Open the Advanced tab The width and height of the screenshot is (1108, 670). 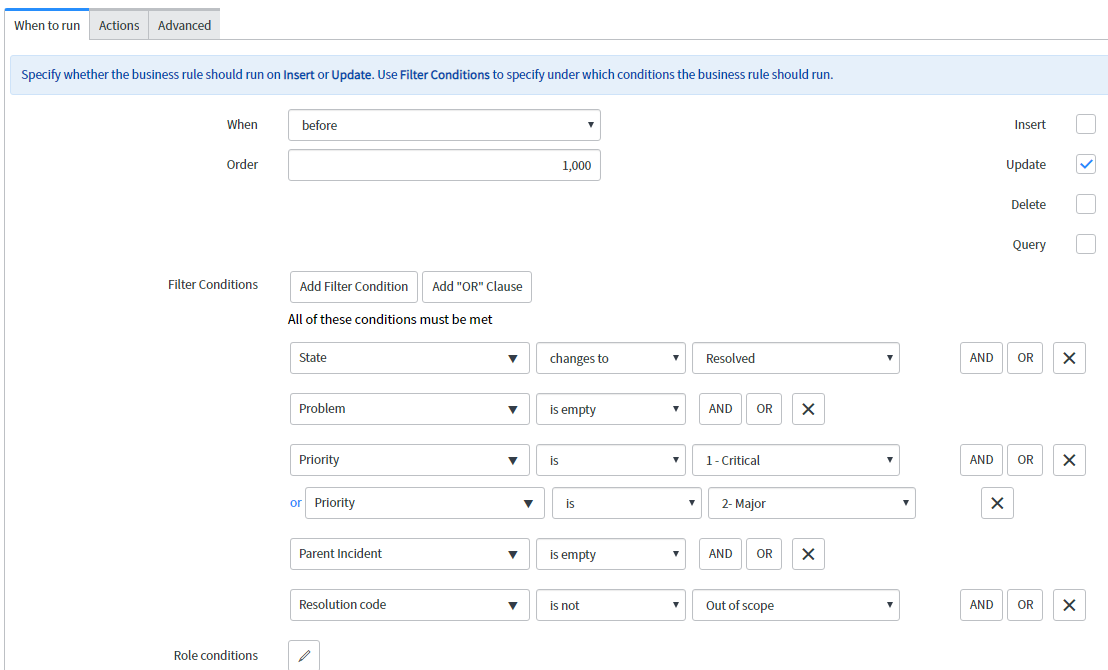[183, 24]
